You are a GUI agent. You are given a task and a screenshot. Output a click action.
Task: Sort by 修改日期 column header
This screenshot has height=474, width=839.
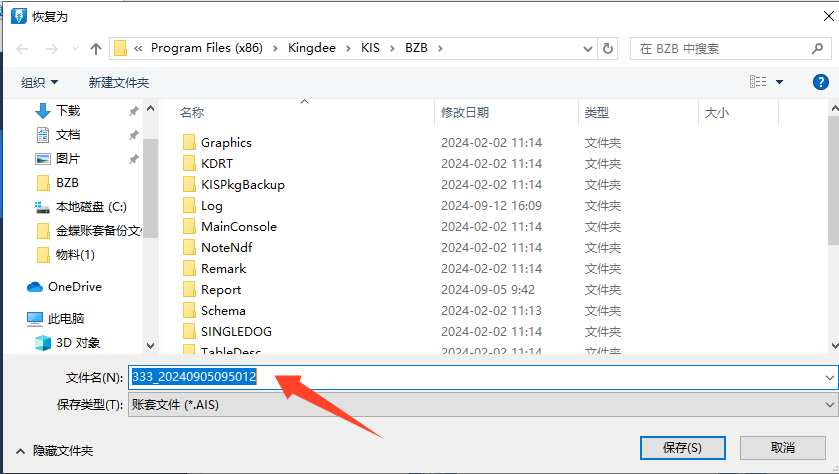tap(465, 112)
